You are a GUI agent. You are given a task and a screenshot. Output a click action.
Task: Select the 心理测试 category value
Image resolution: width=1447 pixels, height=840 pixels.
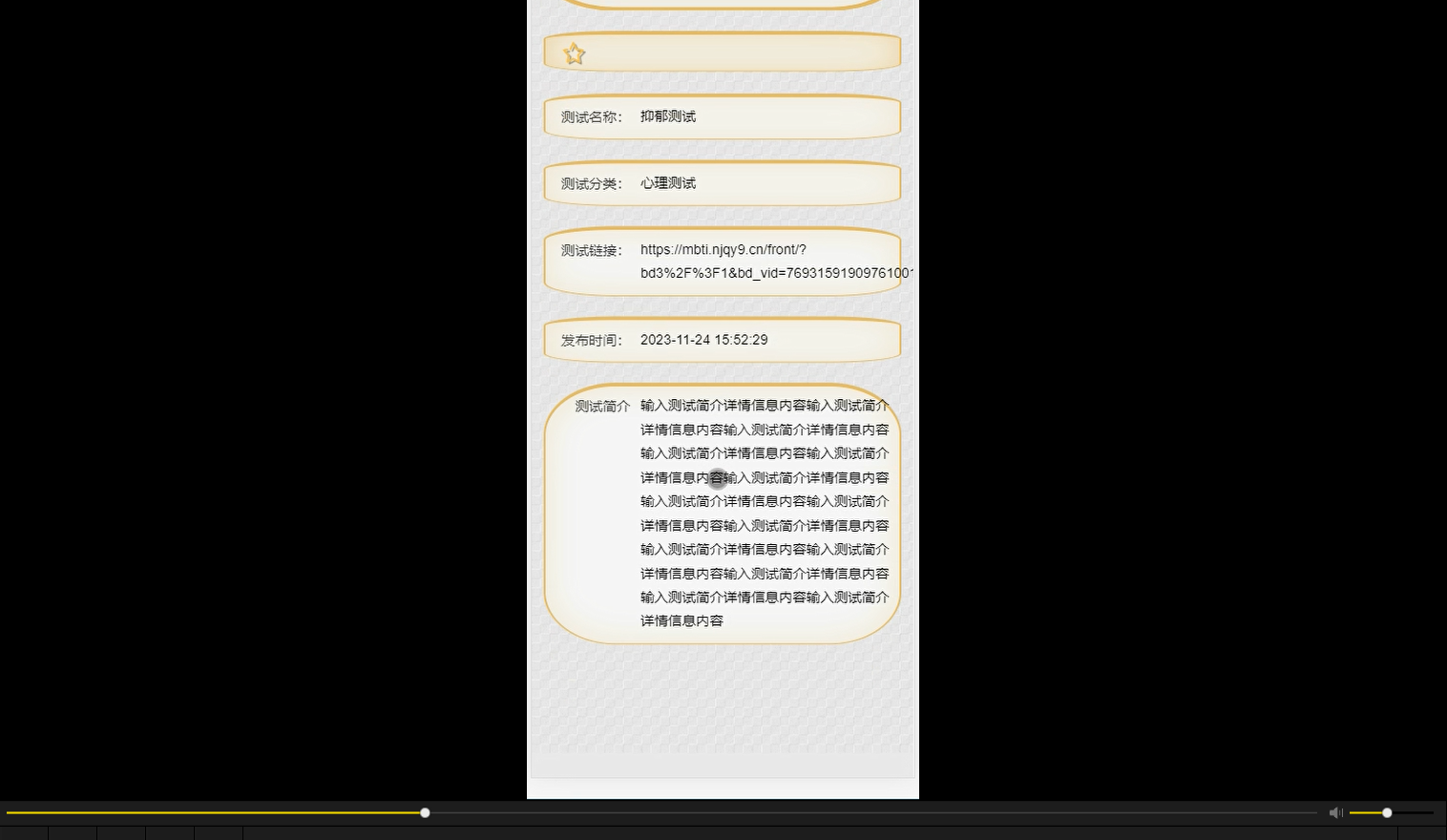coord(668,182)
